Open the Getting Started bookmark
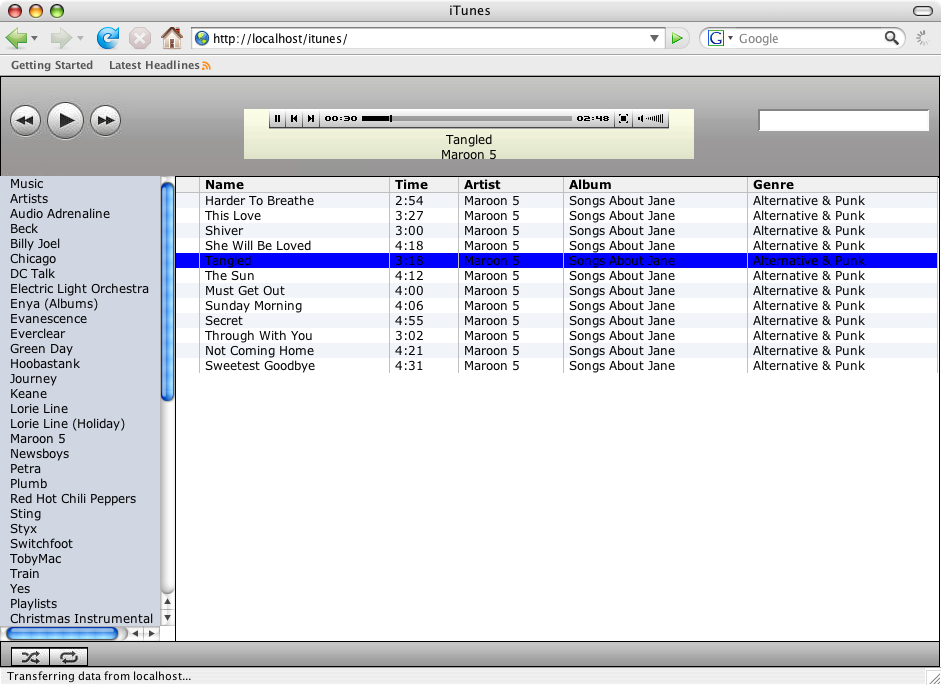Screen dimensions: 941x685 [52, 65]
